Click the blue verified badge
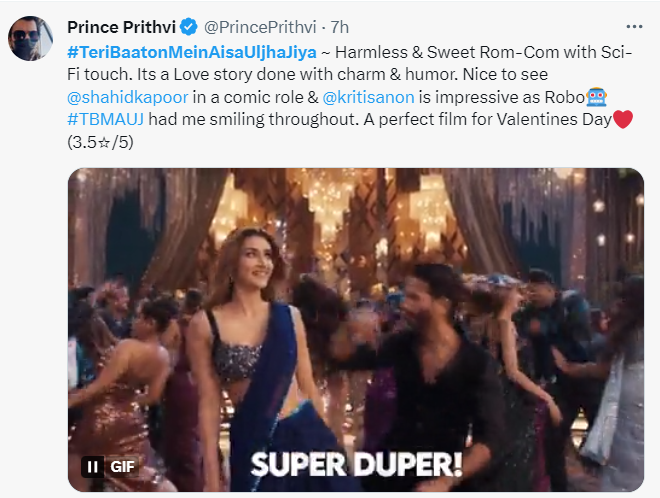 [x=188, y=25]
